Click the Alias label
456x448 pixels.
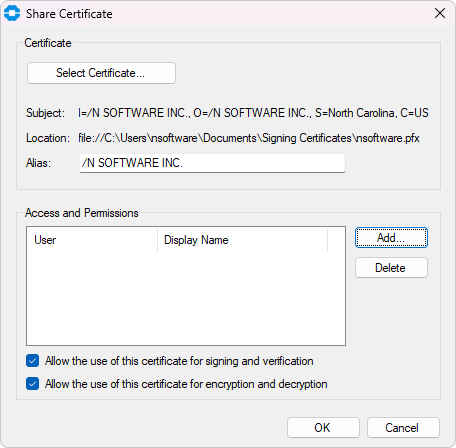(38, 163)
